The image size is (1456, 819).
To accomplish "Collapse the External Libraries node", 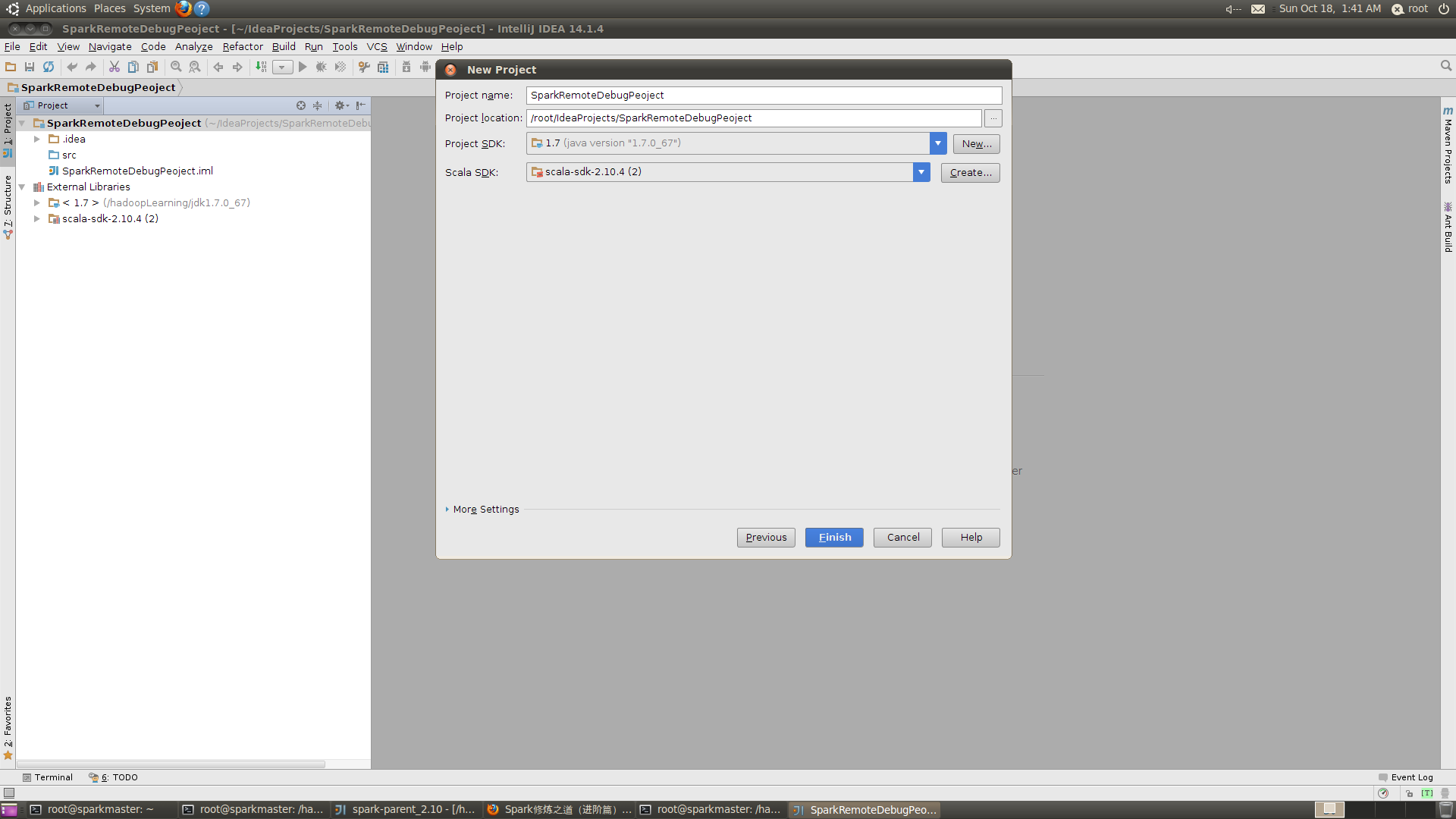I will coord(22,187).
